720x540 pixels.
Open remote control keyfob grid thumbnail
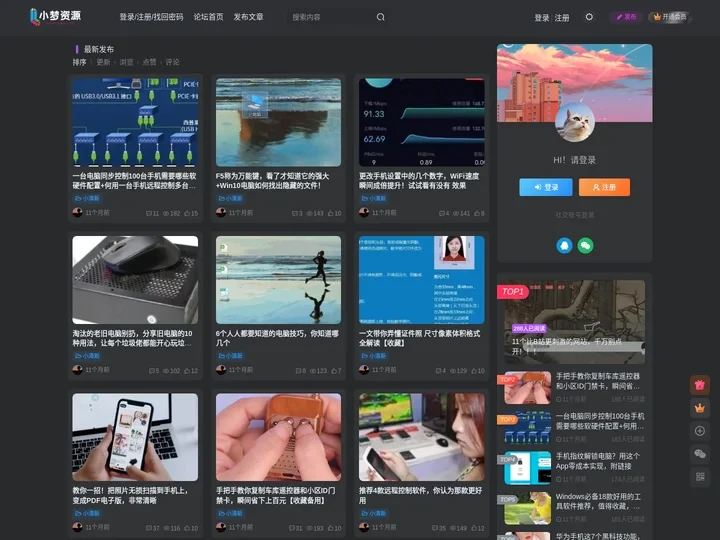tap(278, 437)
